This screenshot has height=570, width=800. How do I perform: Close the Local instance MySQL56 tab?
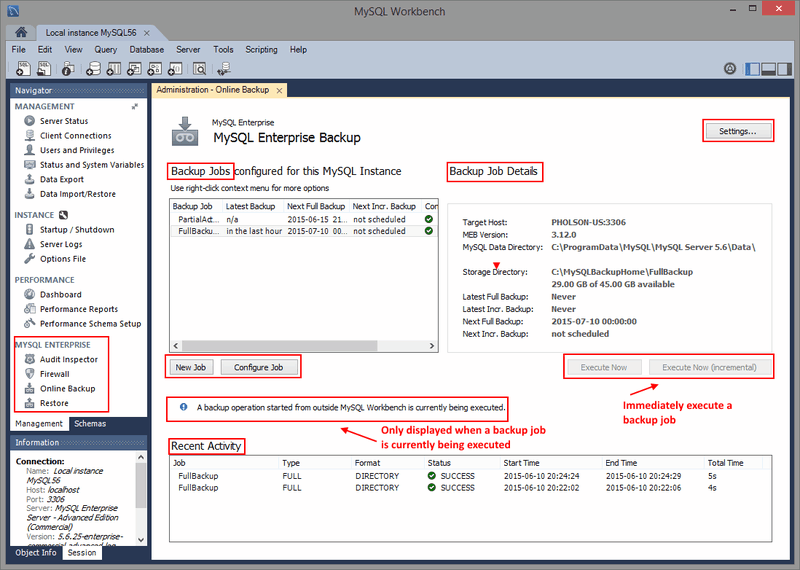147,33
